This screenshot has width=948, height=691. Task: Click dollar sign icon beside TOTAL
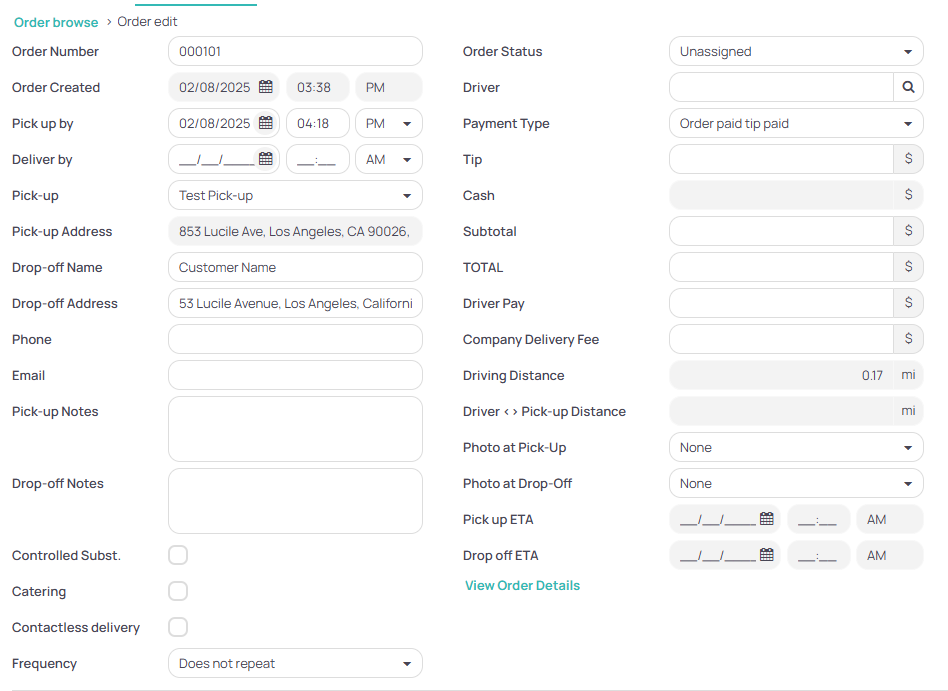click(908, 267)
